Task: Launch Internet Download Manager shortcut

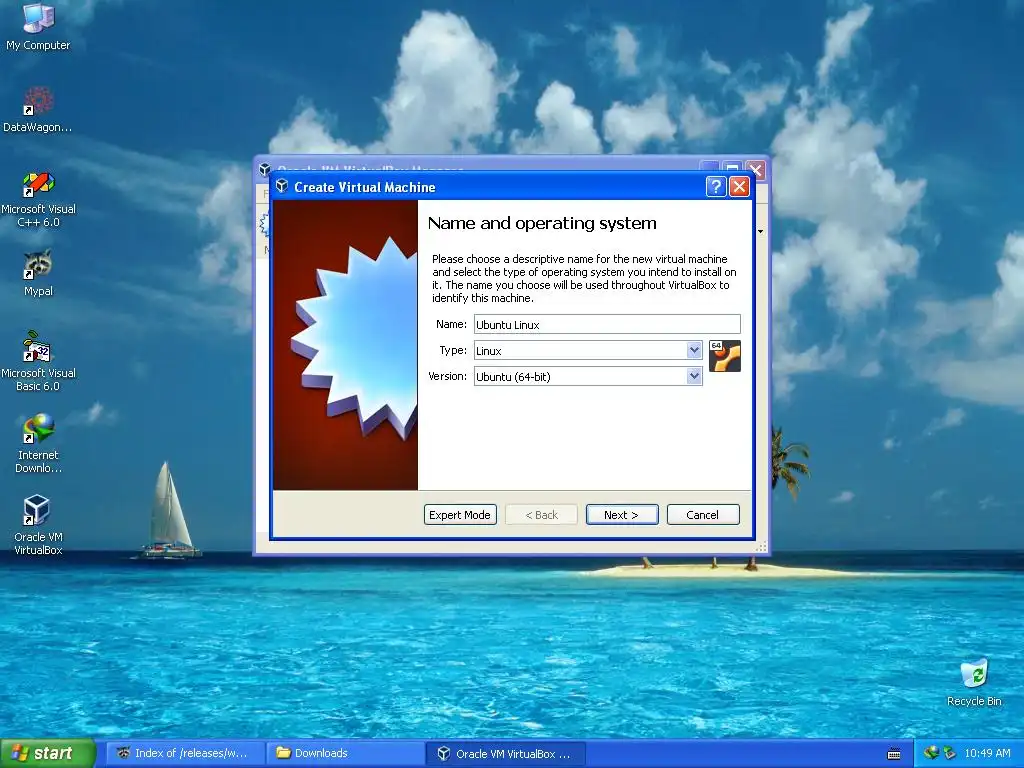Action: (x=38, y=444)
